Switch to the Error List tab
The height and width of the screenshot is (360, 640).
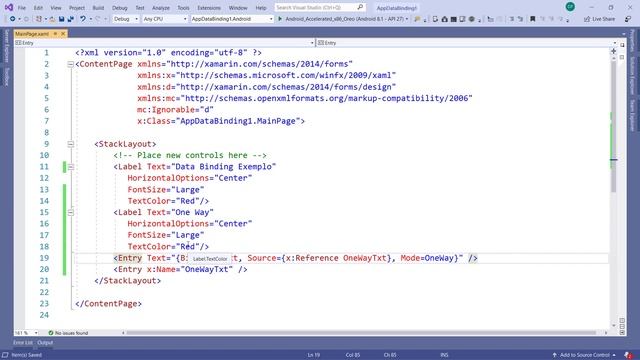(23, 343)
